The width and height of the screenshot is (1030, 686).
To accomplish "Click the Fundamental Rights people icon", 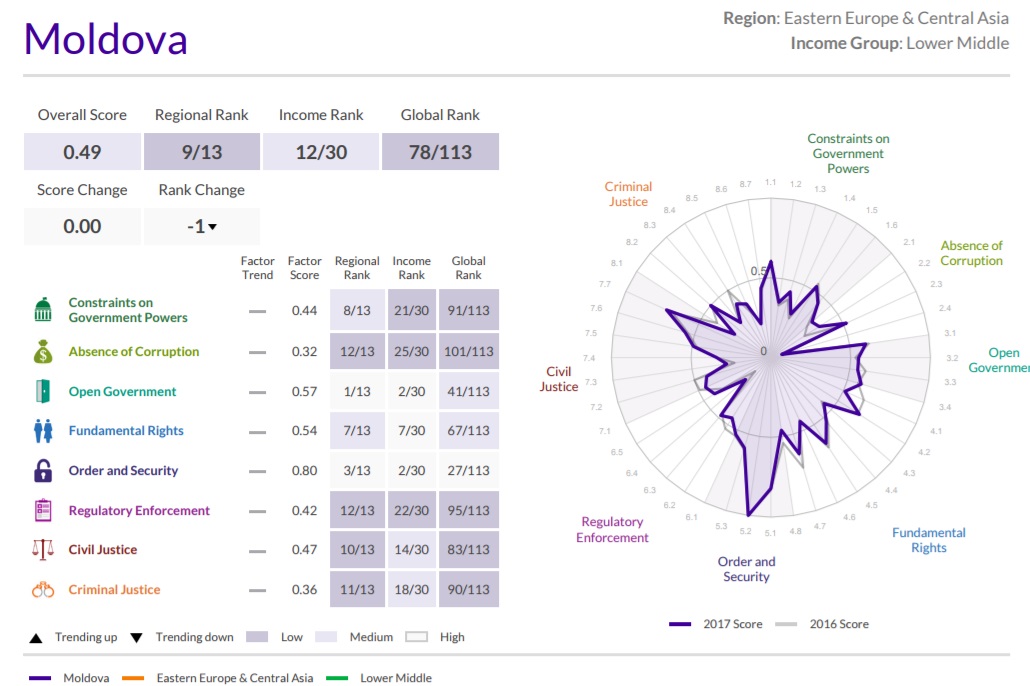I will point(42,431).
